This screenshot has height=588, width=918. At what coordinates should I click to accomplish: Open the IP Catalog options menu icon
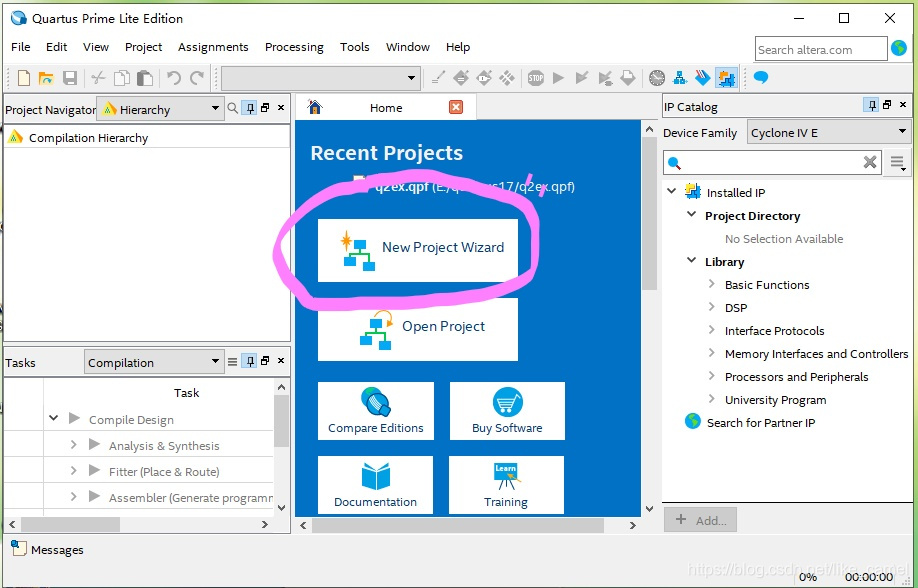pyautogui.click(x=898, y=162)
